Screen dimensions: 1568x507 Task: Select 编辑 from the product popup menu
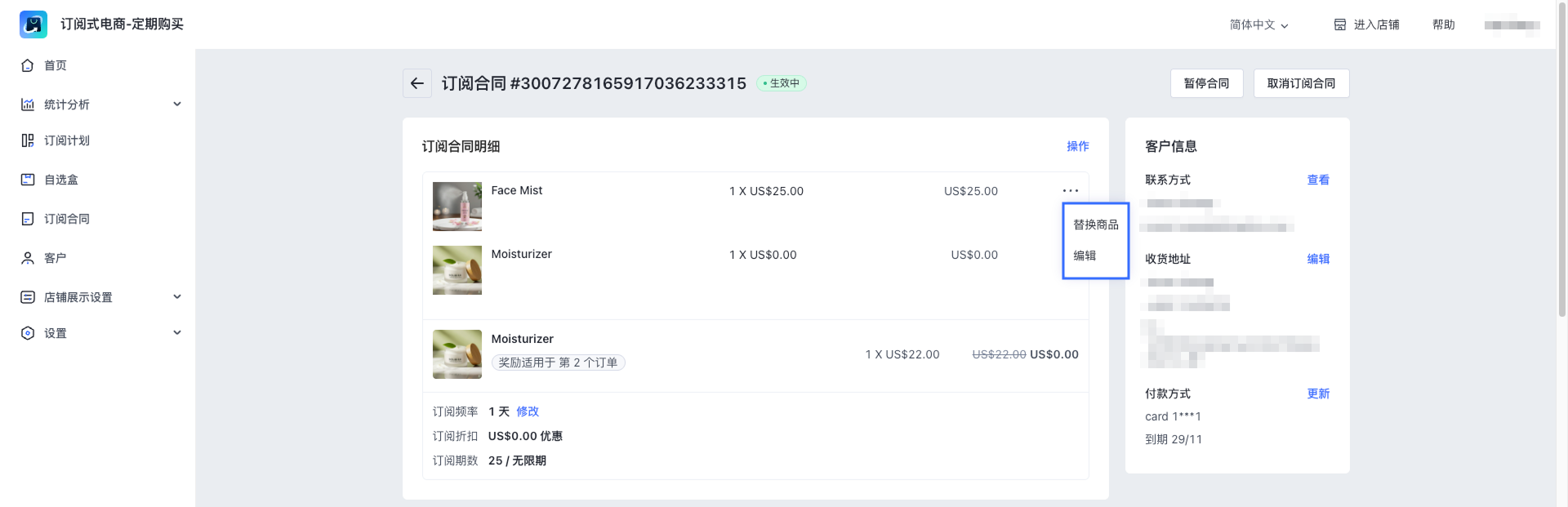[1085, 256]
